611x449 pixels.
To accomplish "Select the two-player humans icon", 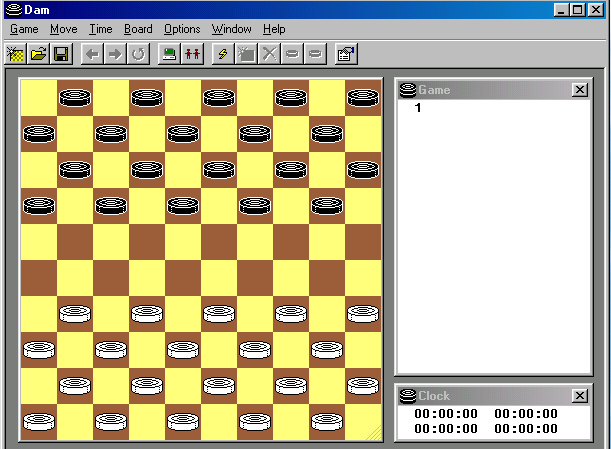I will [x=192, y=54].
